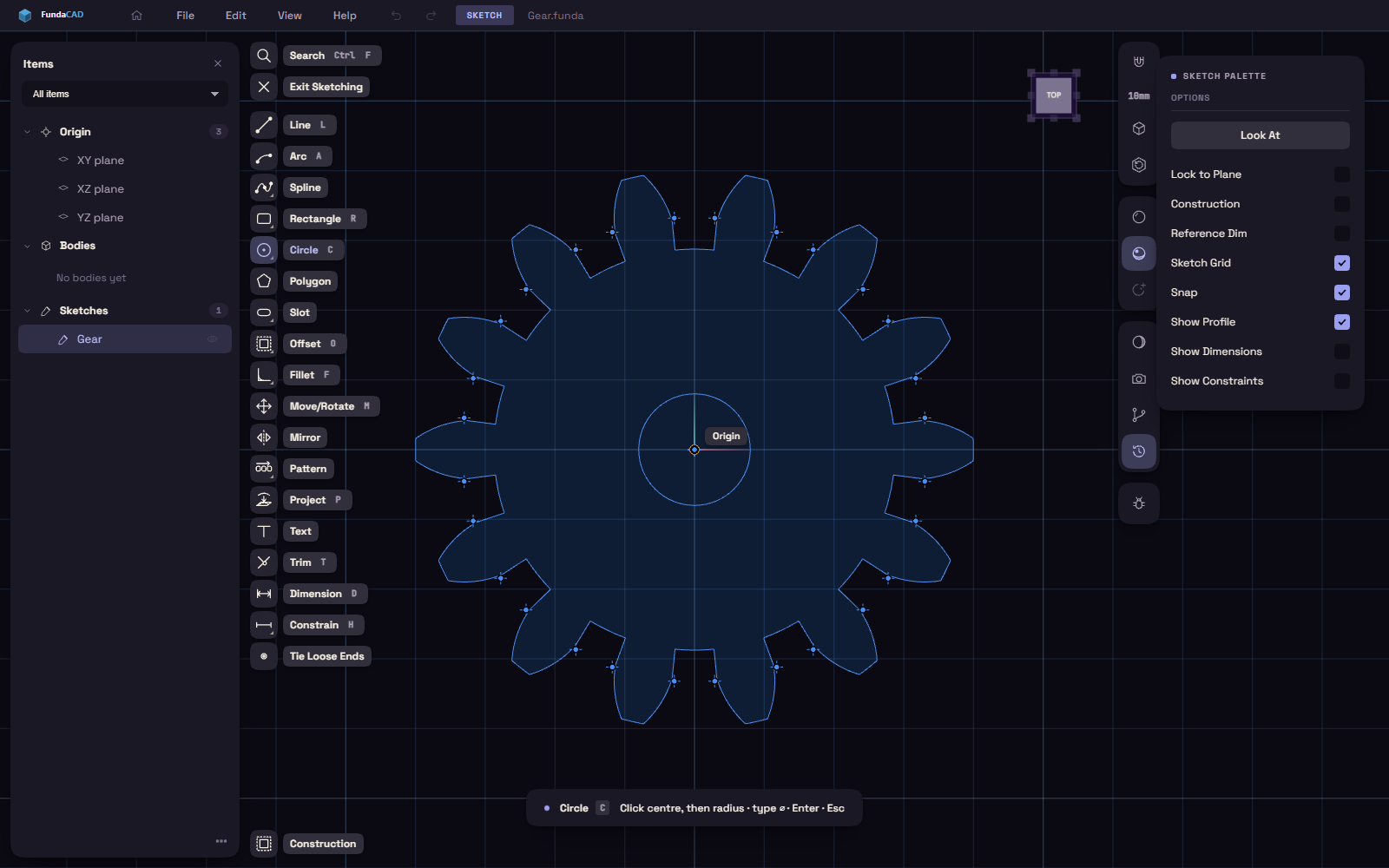
Task: Click the Look At button
Action: pyautogui.click(x=1260, y=135)
